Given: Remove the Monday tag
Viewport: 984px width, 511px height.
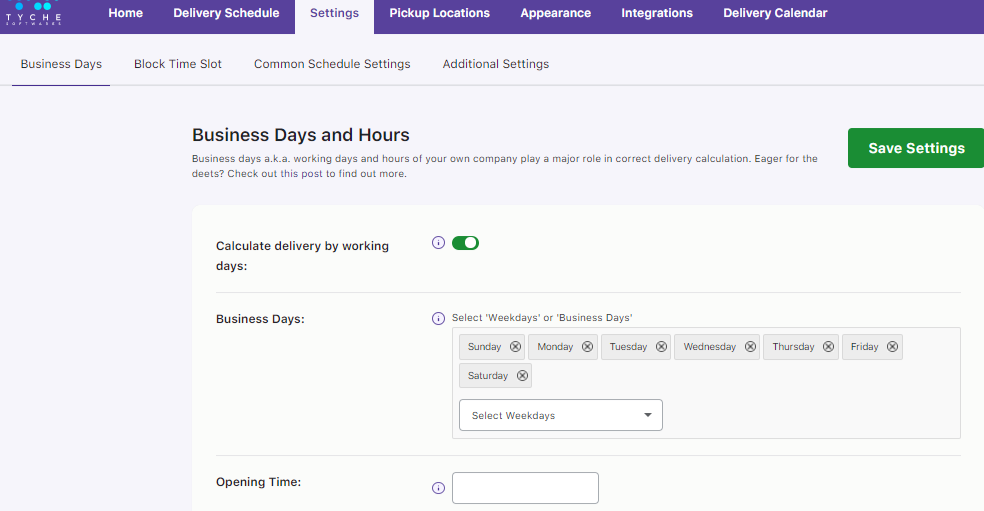Looking at the screenshot, I should pyautogui.click(x=588, y=347).
